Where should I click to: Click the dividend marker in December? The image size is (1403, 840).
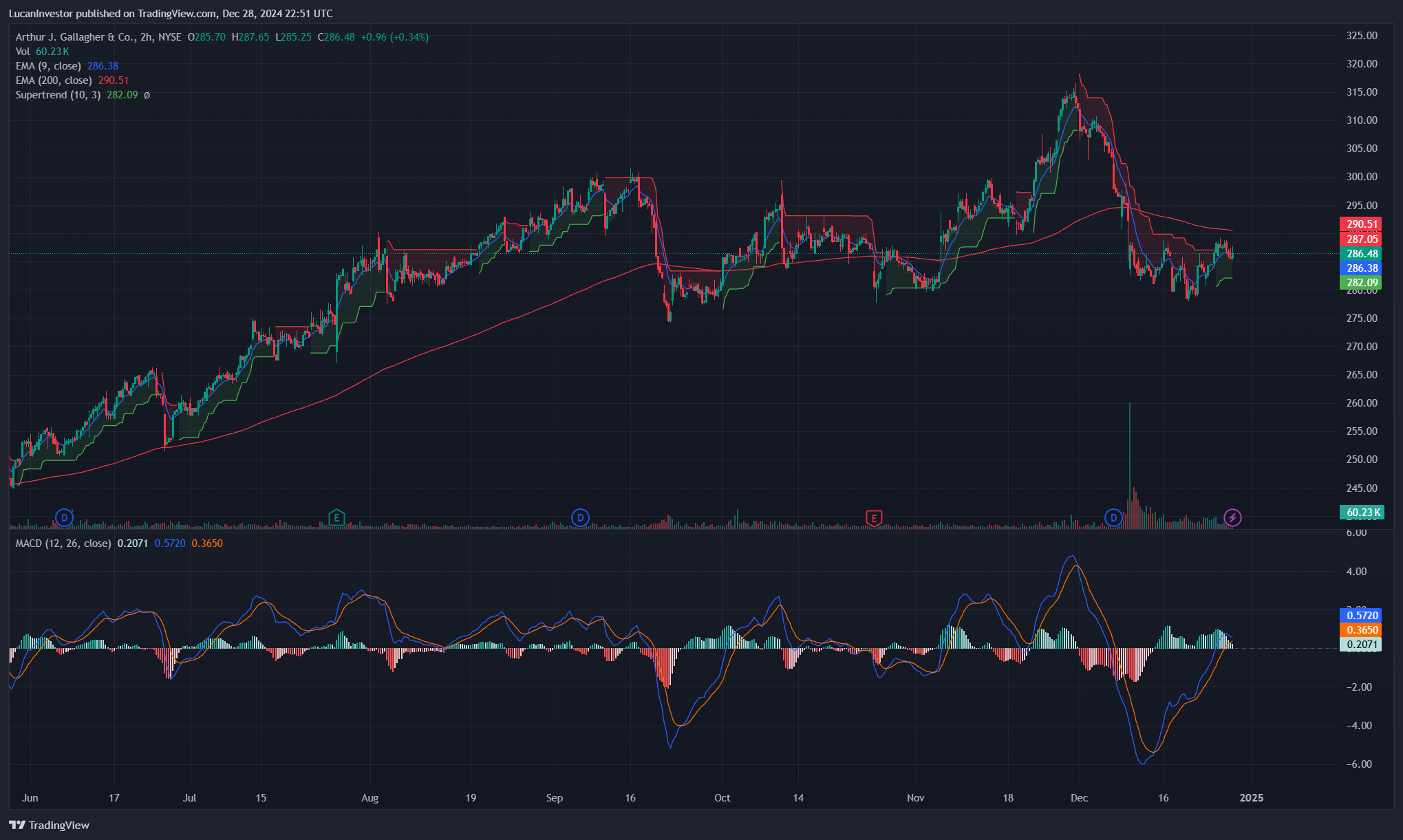coord(1113,517)
